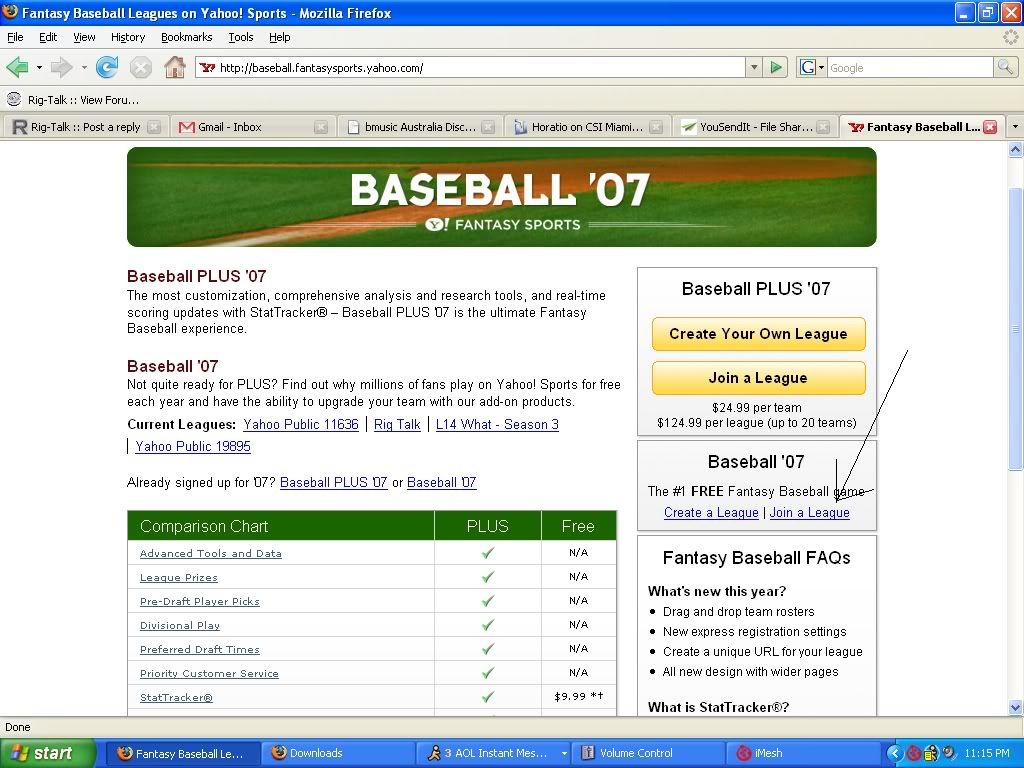Click the Create Your Own League button
The height and width of the screenshot is (768, 1024).
tap(758, 334)
